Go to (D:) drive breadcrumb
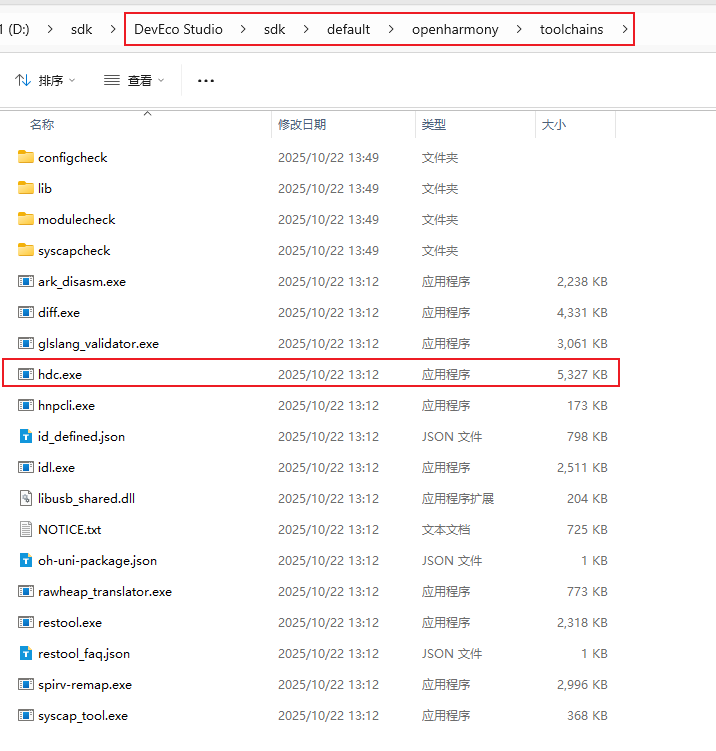Image resolution: width=716 pixels, height=751 pixels. click(15, 29)
